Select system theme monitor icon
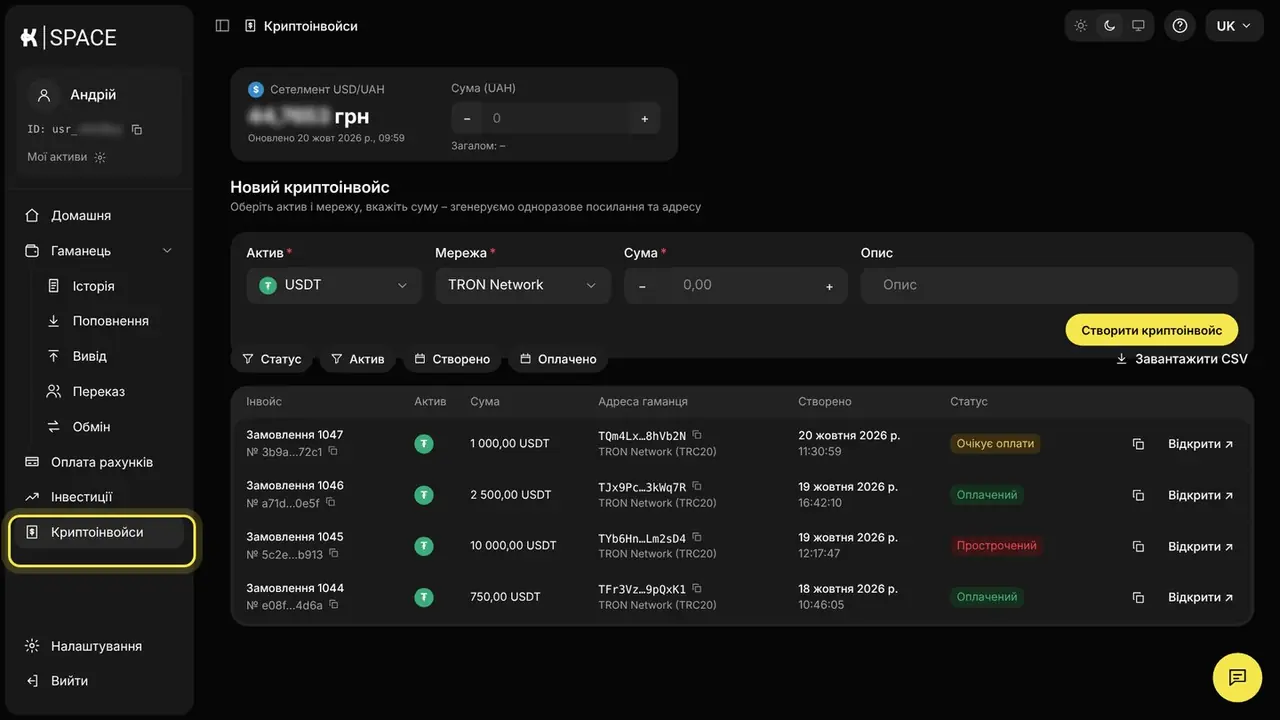The height and width of the screenshot is (720, 1280). 1138,26
